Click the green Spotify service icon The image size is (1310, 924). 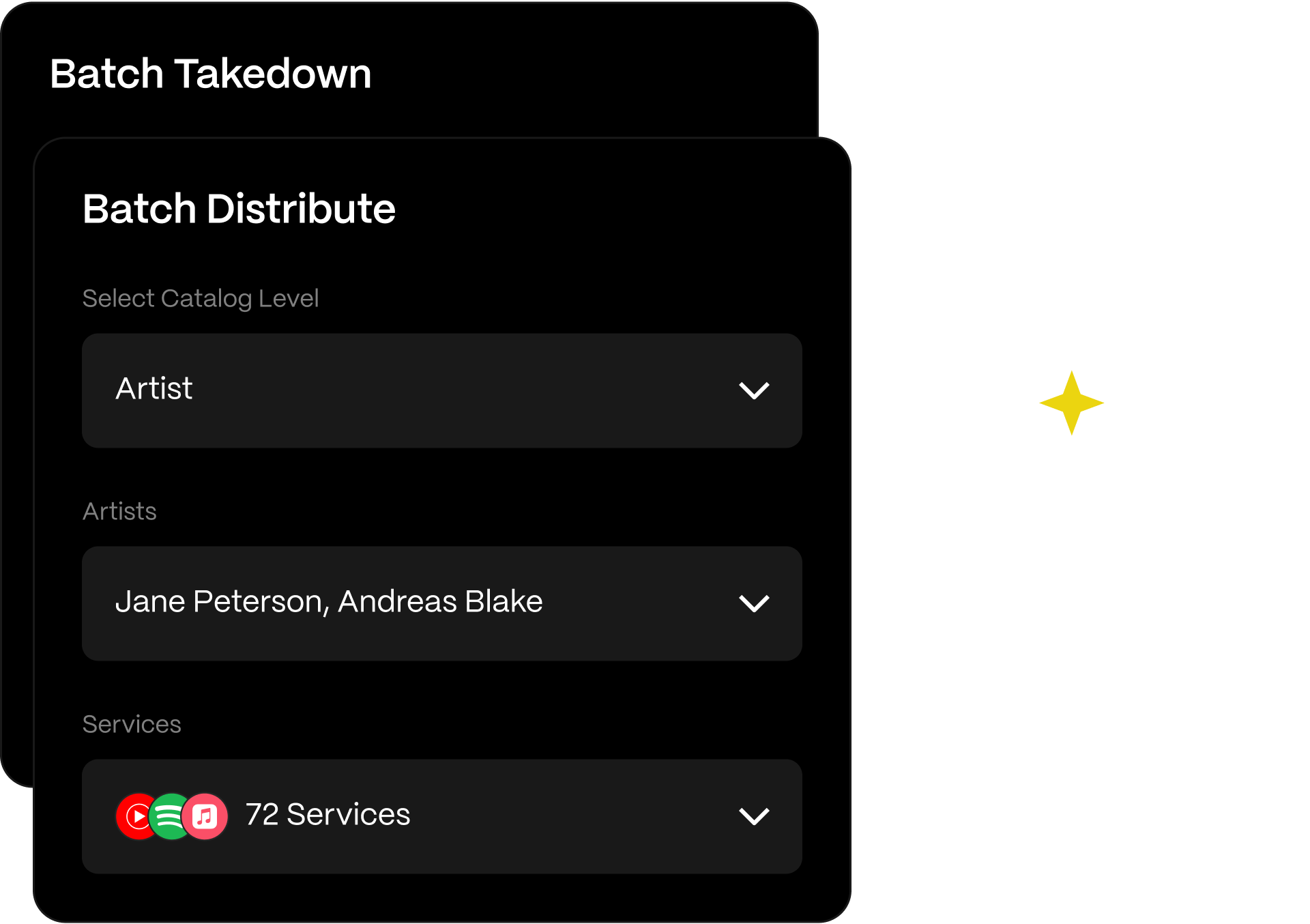click(170, 816)
